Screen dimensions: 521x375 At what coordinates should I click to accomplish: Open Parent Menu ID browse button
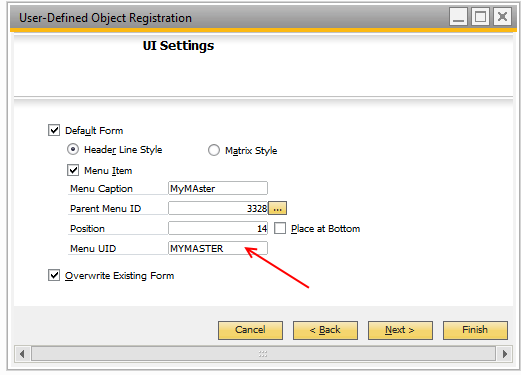point(278,208)
